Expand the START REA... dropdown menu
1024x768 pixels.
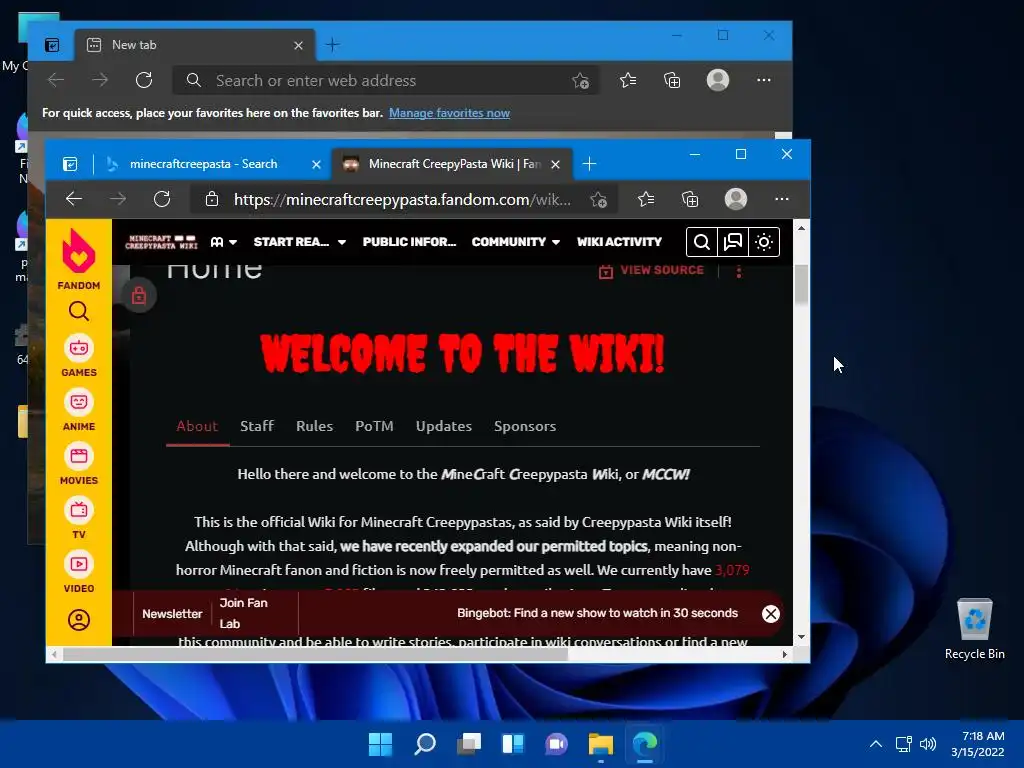point(300,242)
